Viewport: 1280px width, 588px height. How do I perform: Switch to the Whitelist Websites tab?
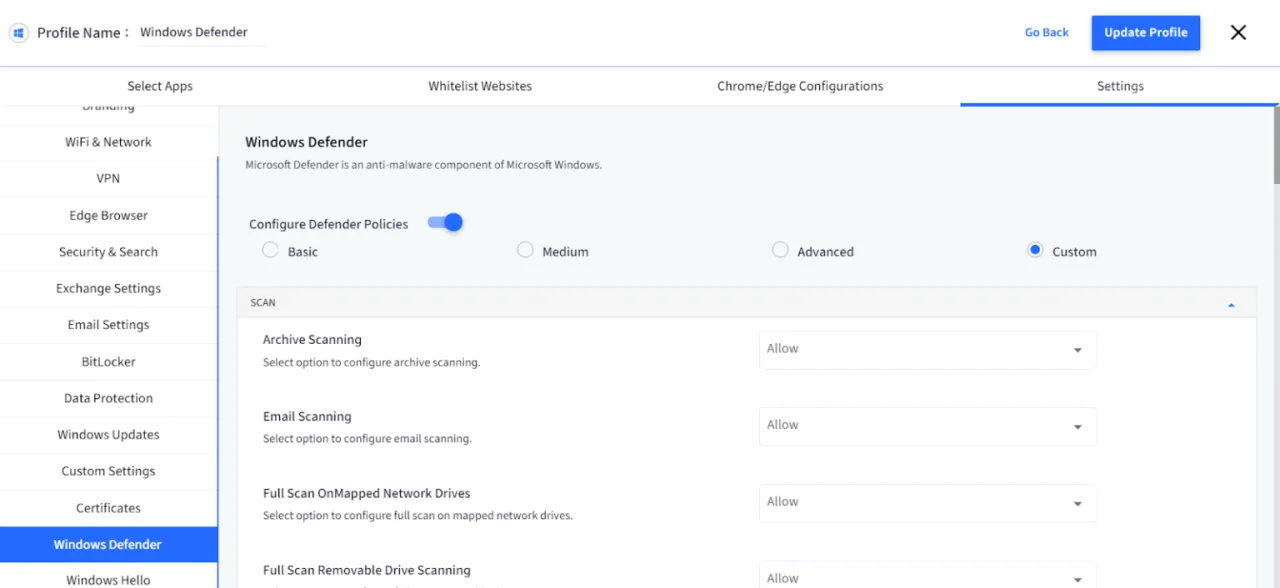[480, 86]
